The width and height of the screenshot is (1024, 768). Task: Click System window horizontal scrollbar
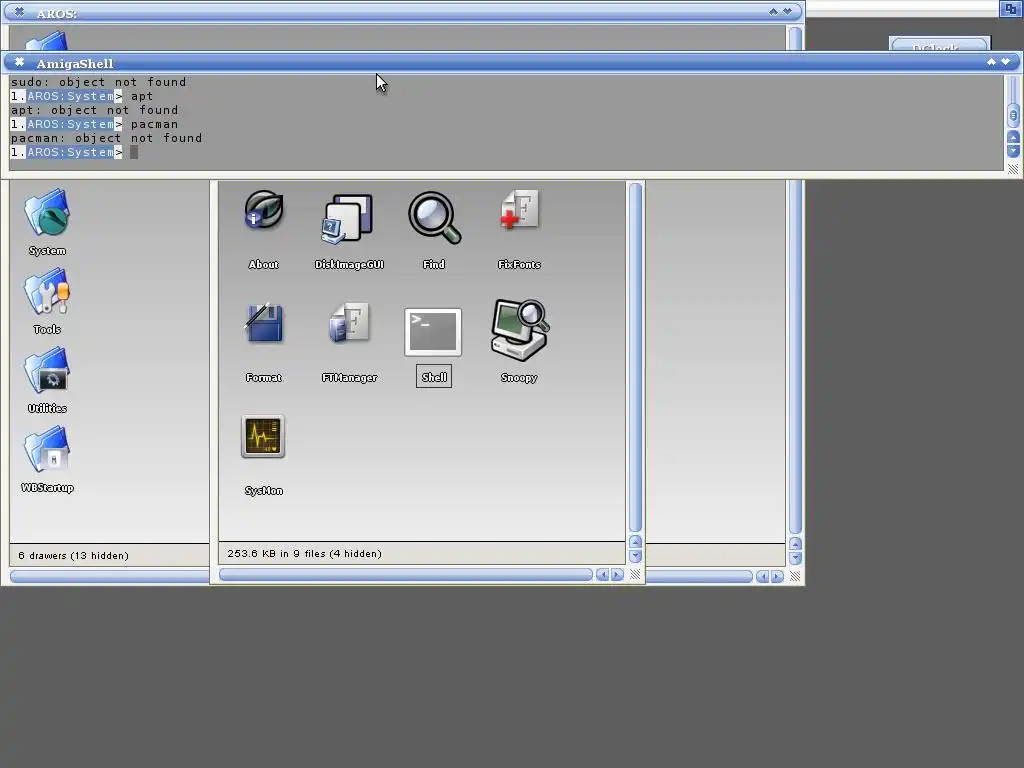pos(406,575)
